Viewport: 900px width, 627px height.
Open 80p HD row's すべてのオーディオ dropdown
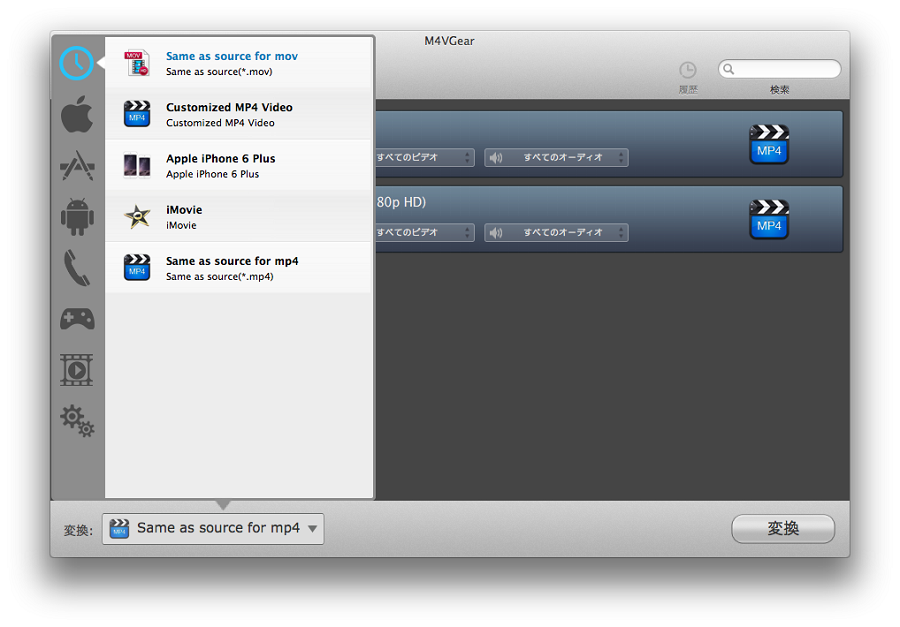tap(556, 233)
